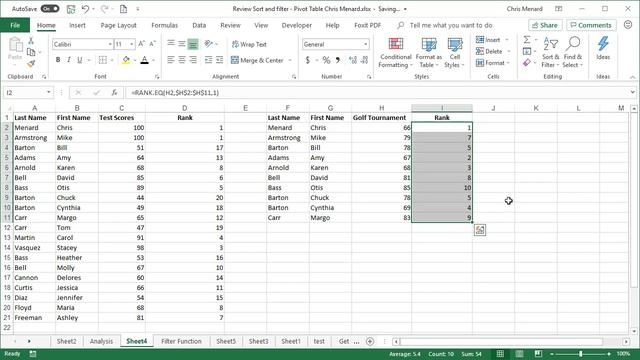Click Increase Decimal icon

pyautogui.click(x=353, y=60)
